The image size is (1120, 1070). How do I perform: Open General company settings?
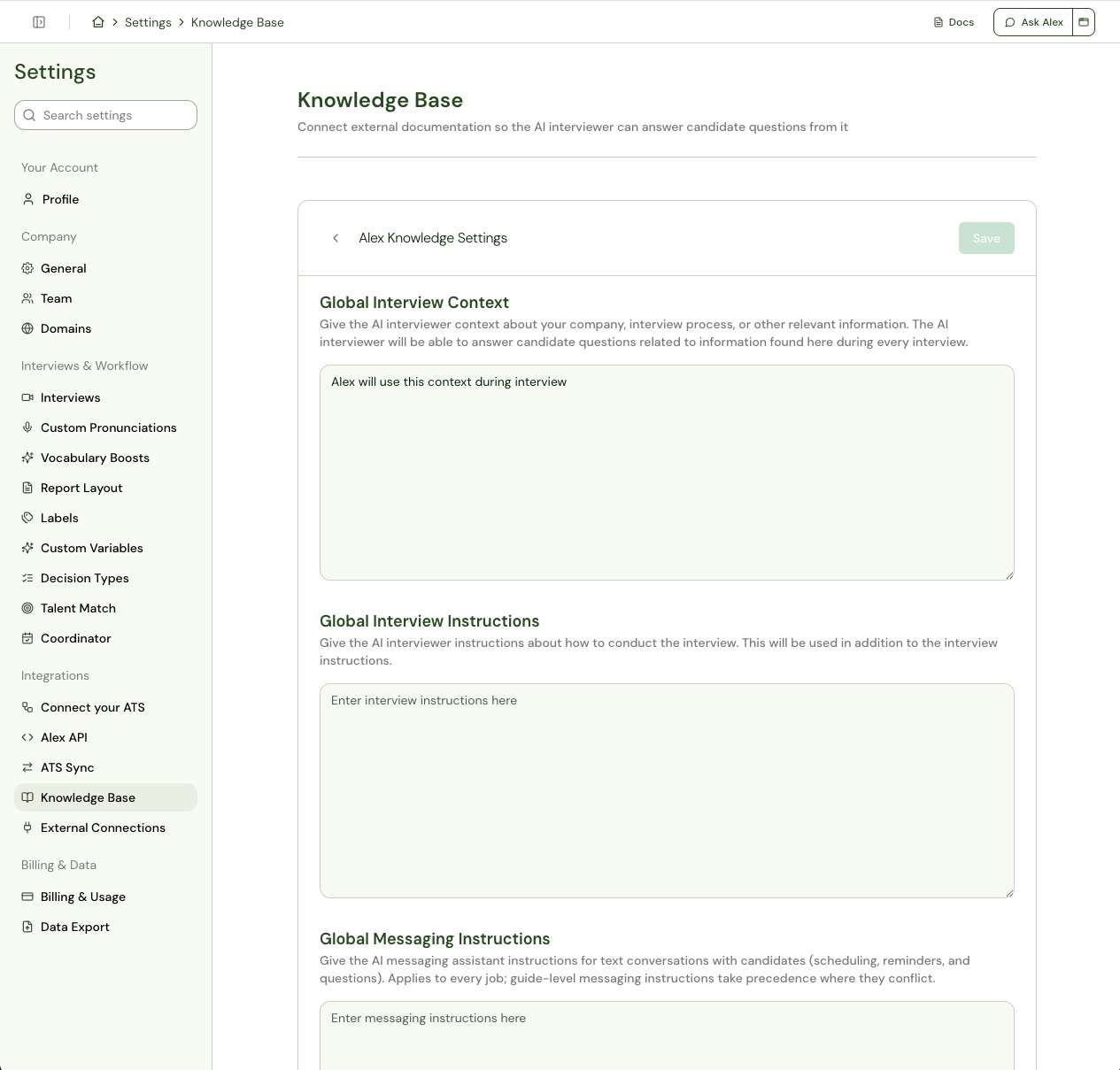[x=105, y=268]
